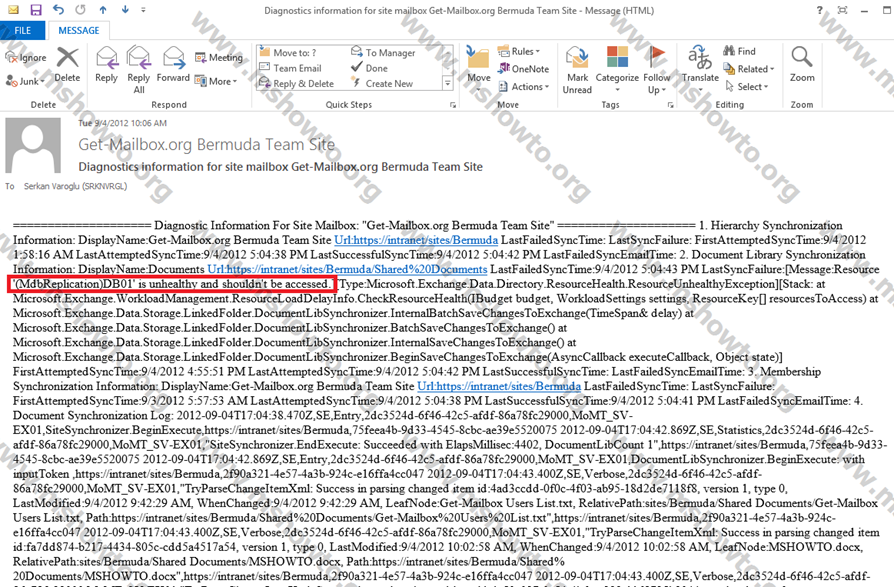The width and height of the screenshot is (894, 587).
Task: Run the To Manager quick step
Action: 383,52
